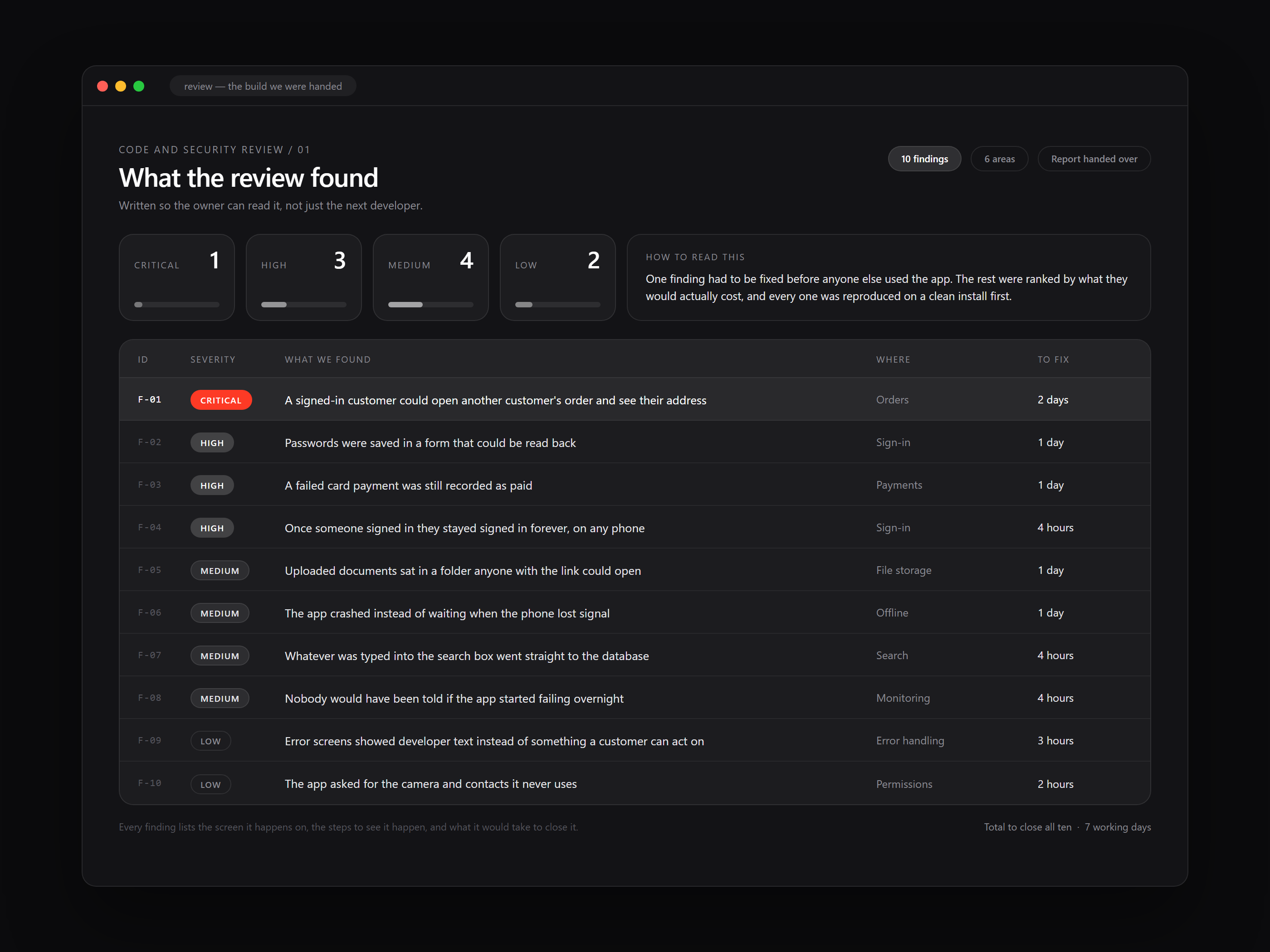Select the "6 areas" pill

coord(999,159)
